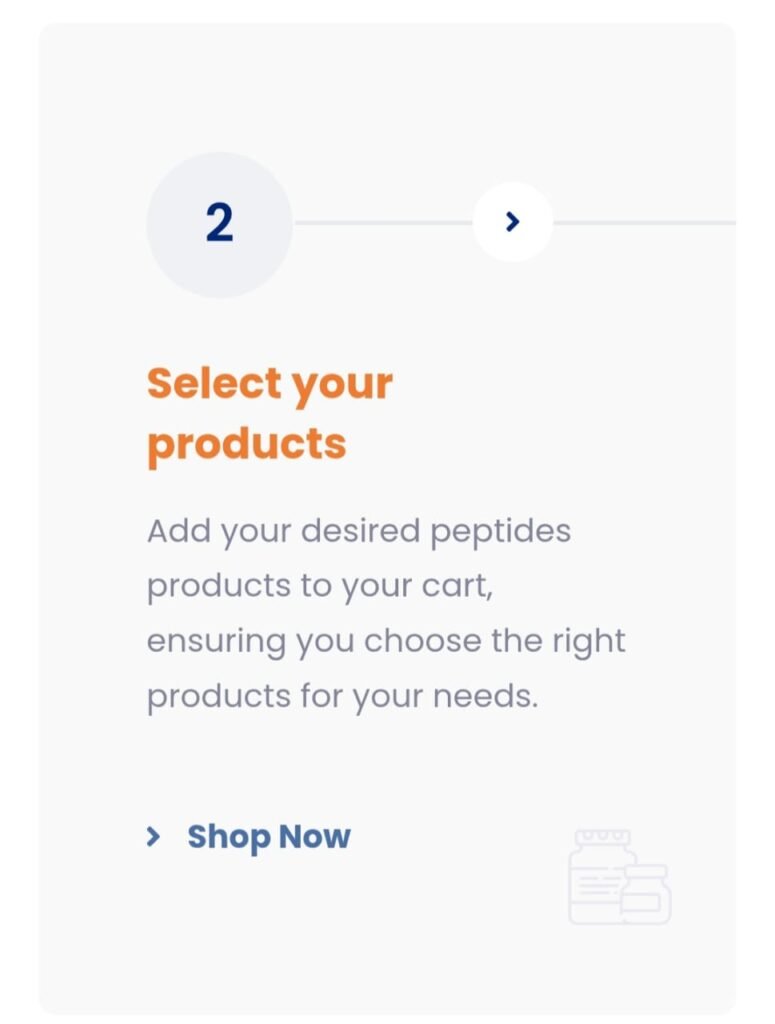This screenshot has width=775, height=1024.
Task: Click the connector line right of the arrow
Action: coord(645,222)
